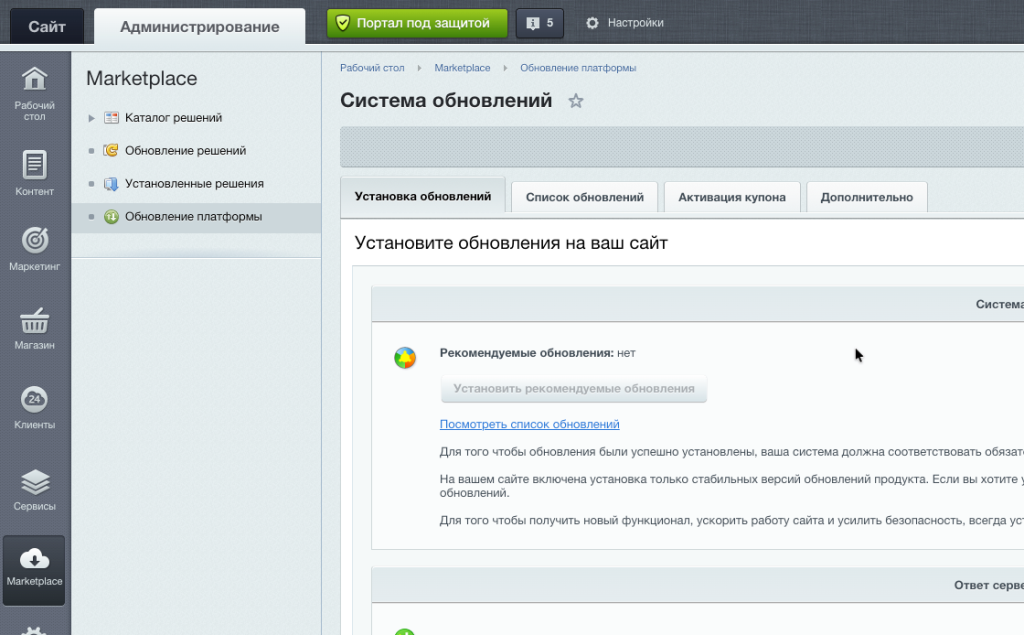The height and width of the screenshot is (635, 1024).
Task: Click the Система обновлений heading
Action: (446, 101)
